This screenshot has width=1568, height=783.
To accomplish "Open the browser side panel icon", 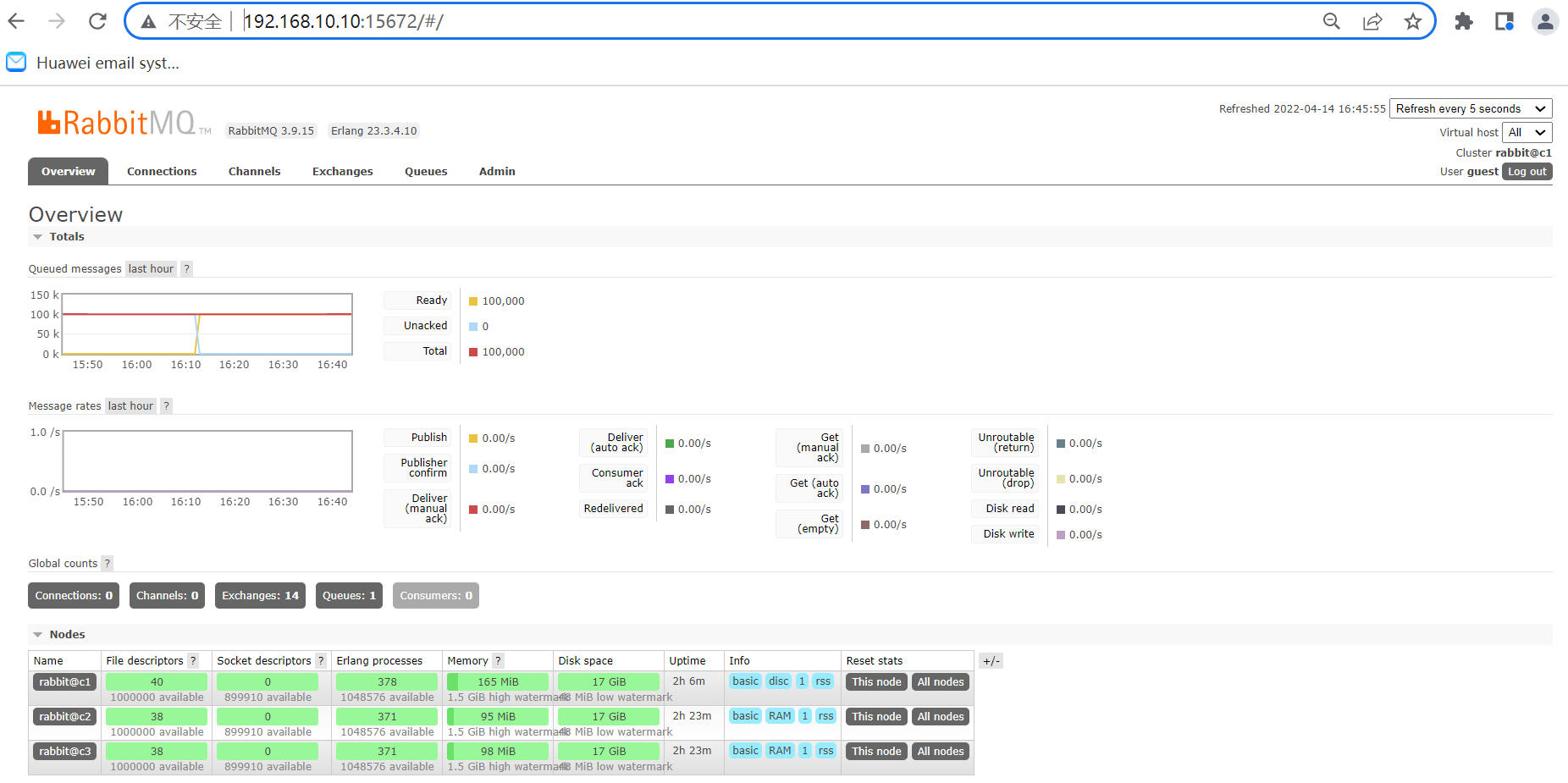I will click(1505, 21).
